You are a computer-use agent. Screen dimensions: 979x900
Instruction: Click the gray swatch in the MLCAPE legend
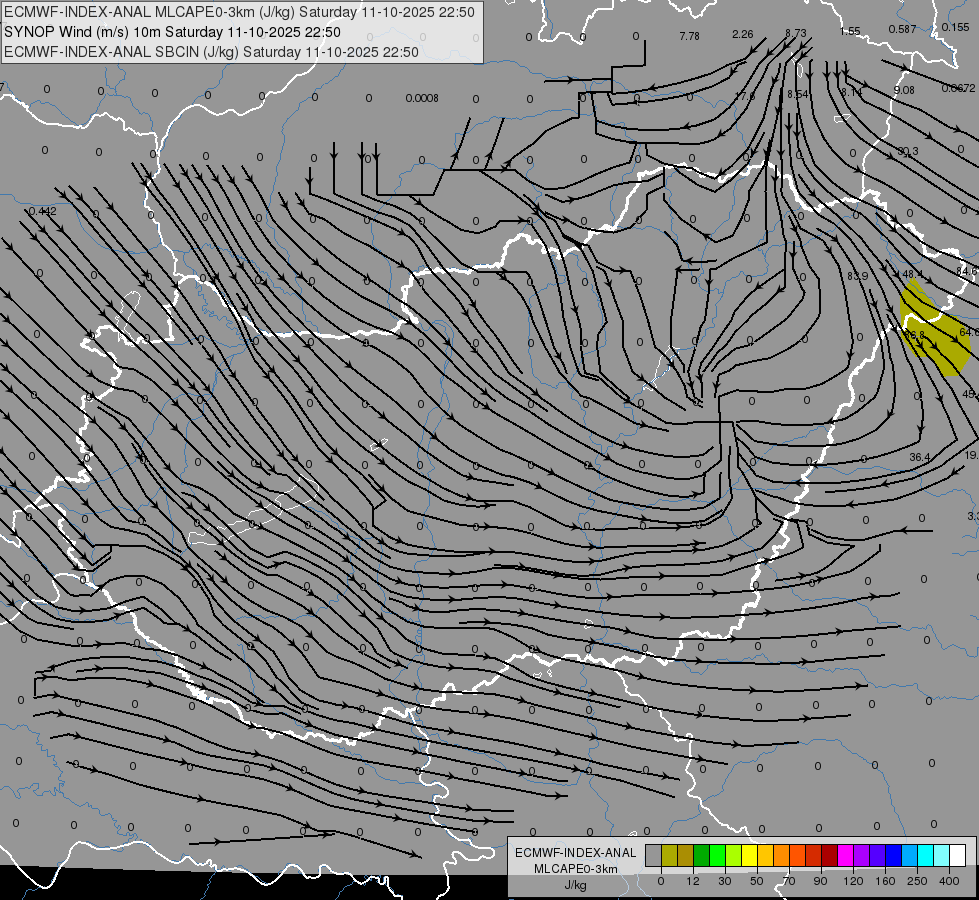point(653,856)
